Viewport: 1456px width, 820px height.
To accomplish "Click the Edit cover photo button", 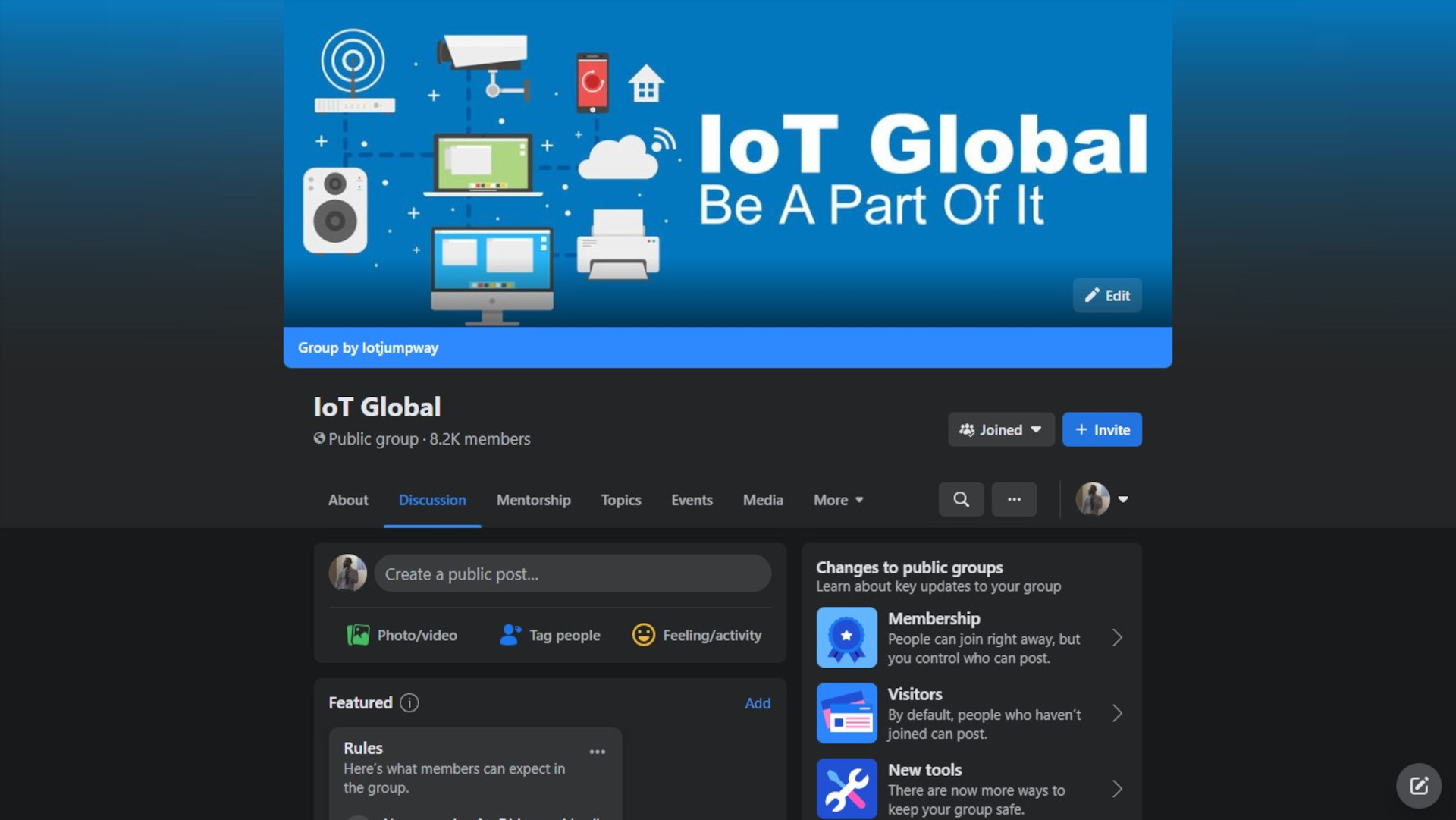I will pyautogui.click(x=1107, y=295).
